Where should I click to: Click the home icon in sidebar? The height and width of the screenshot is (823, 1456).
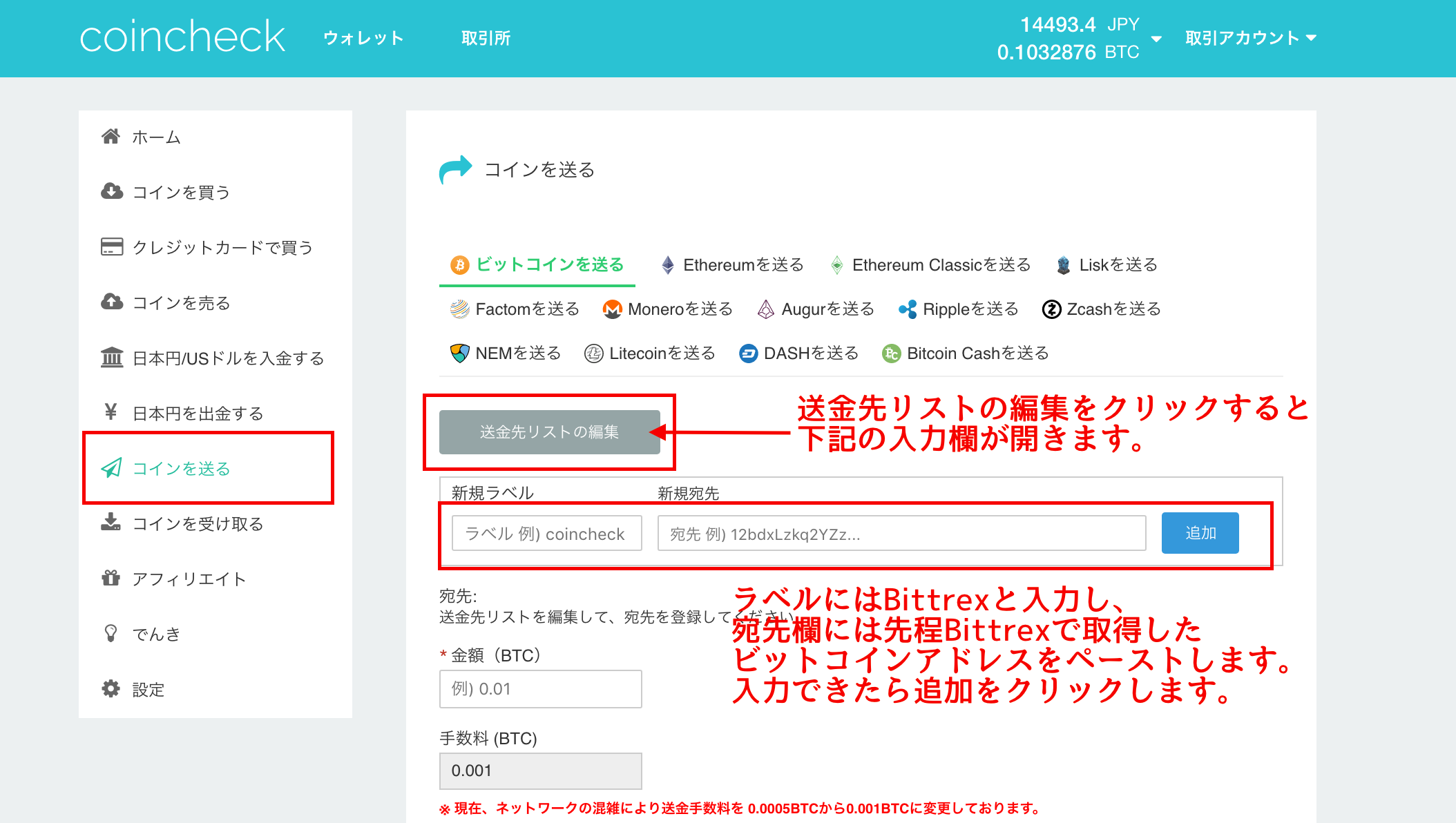[111, 137]
